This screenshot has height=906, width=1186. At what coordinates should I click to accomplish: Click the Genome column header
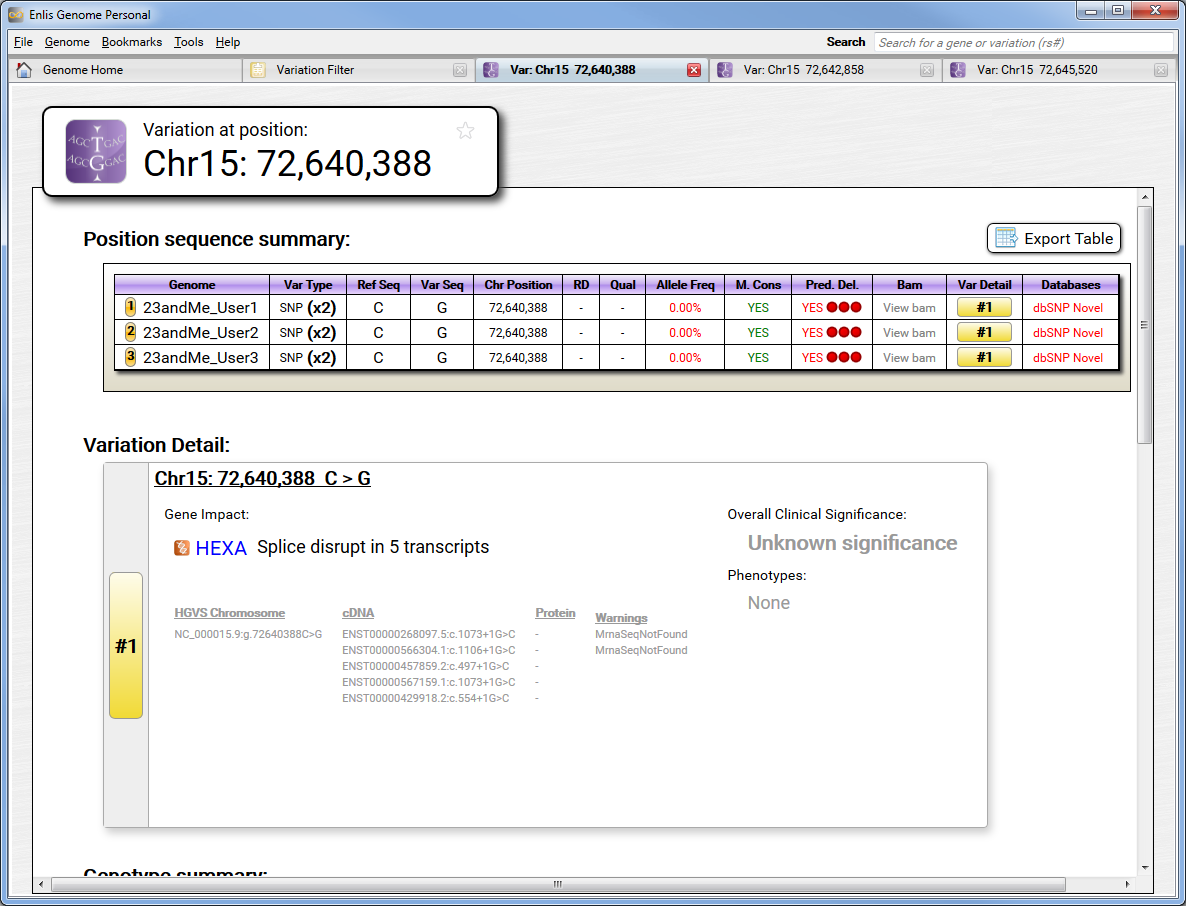tap(192, 284)
